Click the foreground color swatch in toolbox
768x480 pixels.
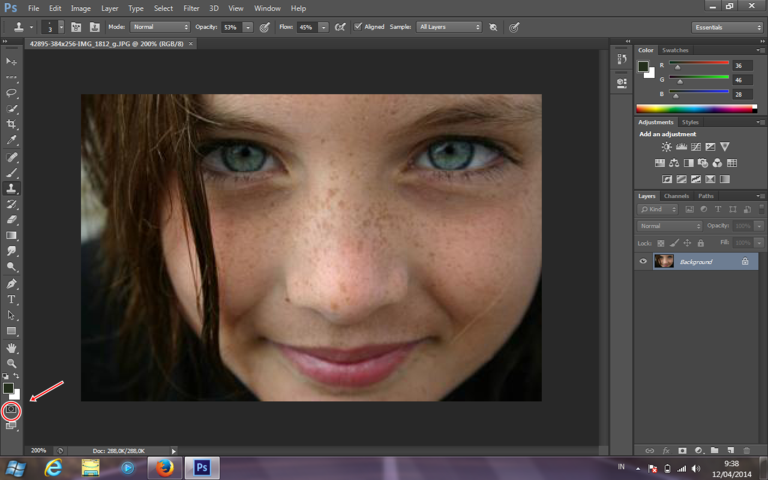coord(8,388)
